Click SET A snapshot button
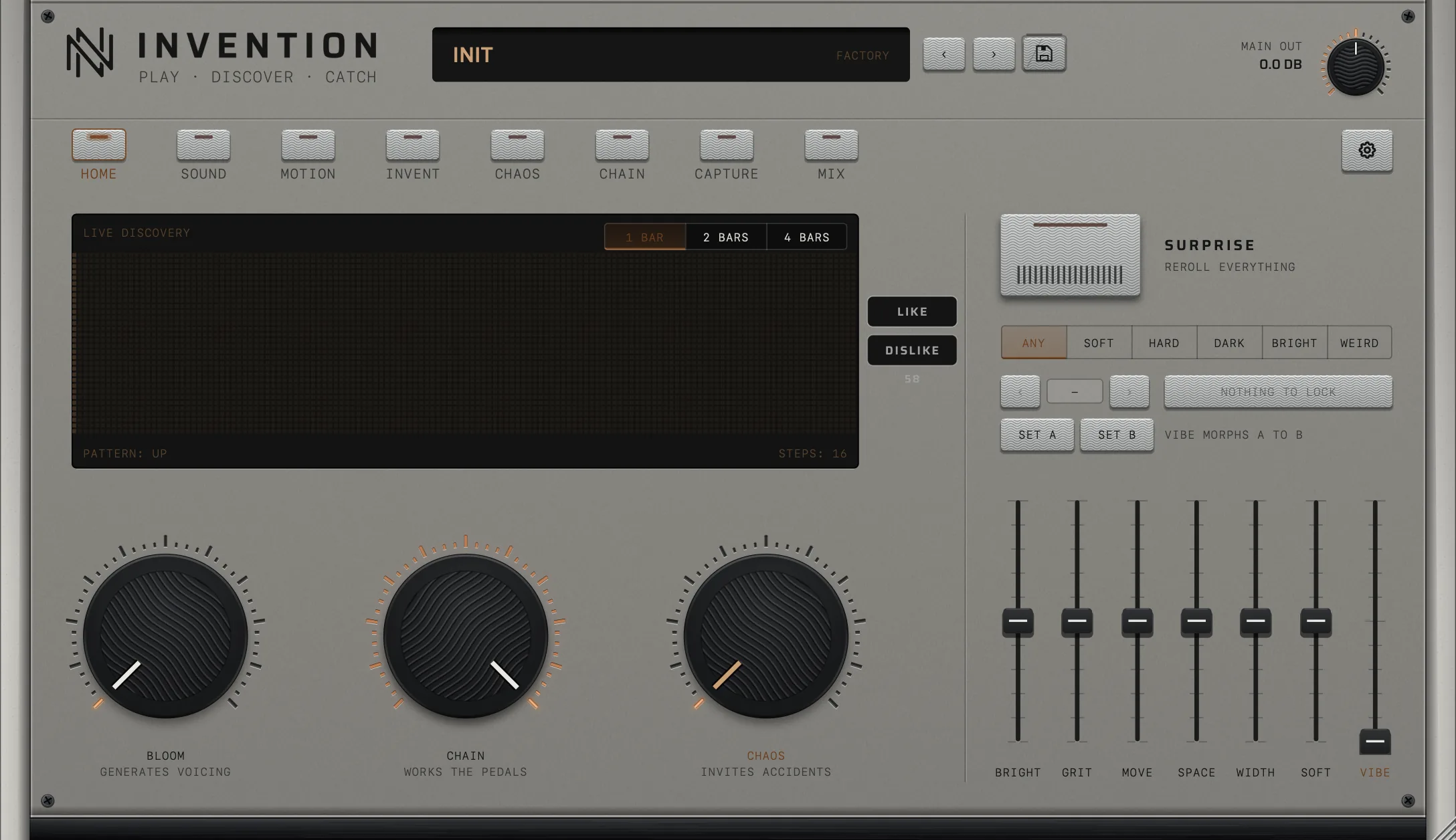This screenshot has width=1456, height=840. 1037,435
